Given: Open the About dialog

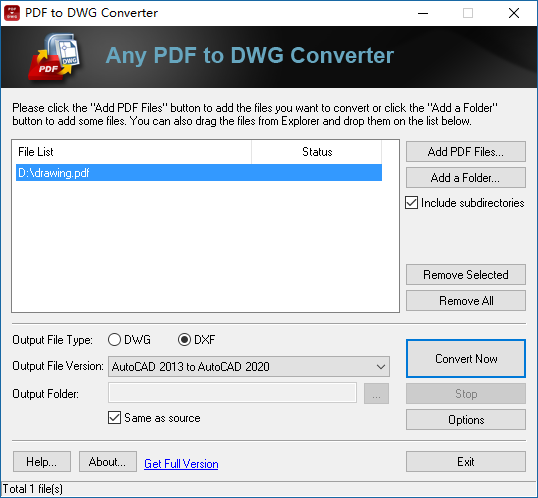Looking at the screenshot, I should click(x=108, y=462).
